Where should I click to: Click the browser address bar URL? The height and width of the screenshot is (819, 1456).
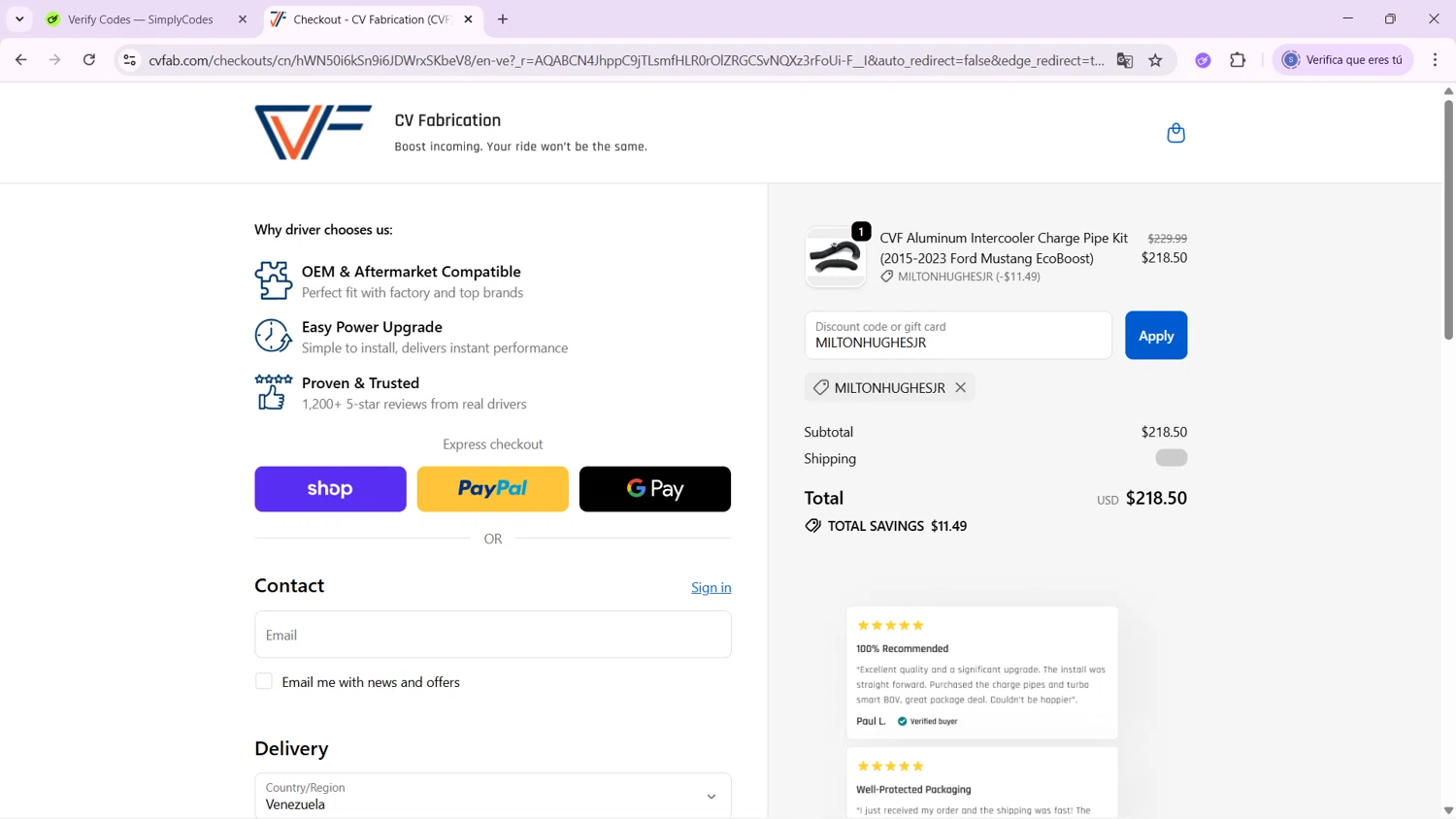pos(626,60)
